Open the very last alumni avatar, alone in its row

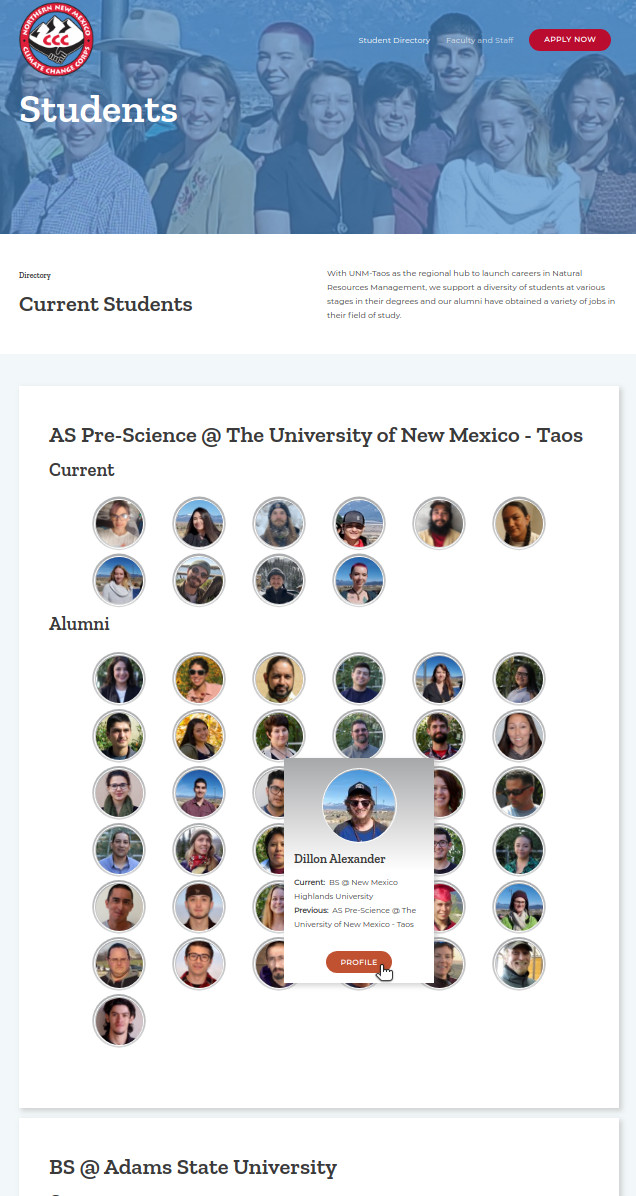[x=119, y=1020]
